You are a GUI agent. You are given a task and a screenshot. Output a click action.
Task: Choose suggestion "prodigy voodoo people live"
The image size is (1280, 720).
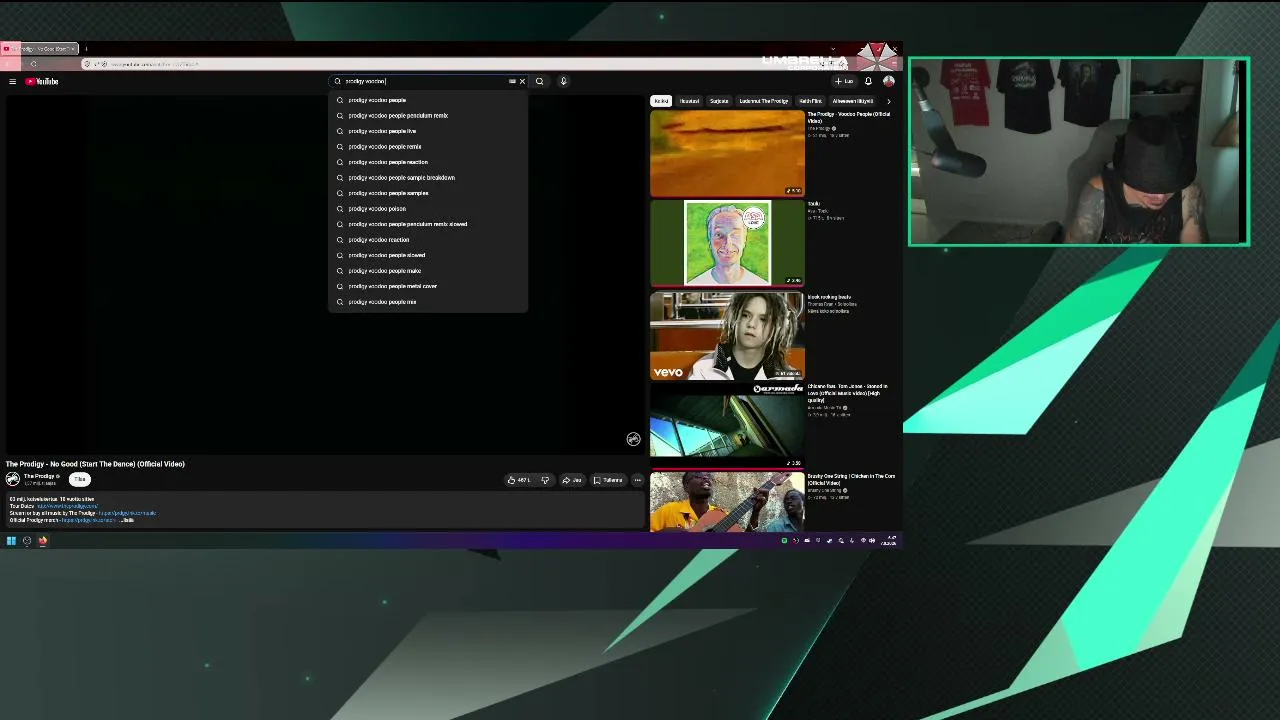click(x=428, y=131)
